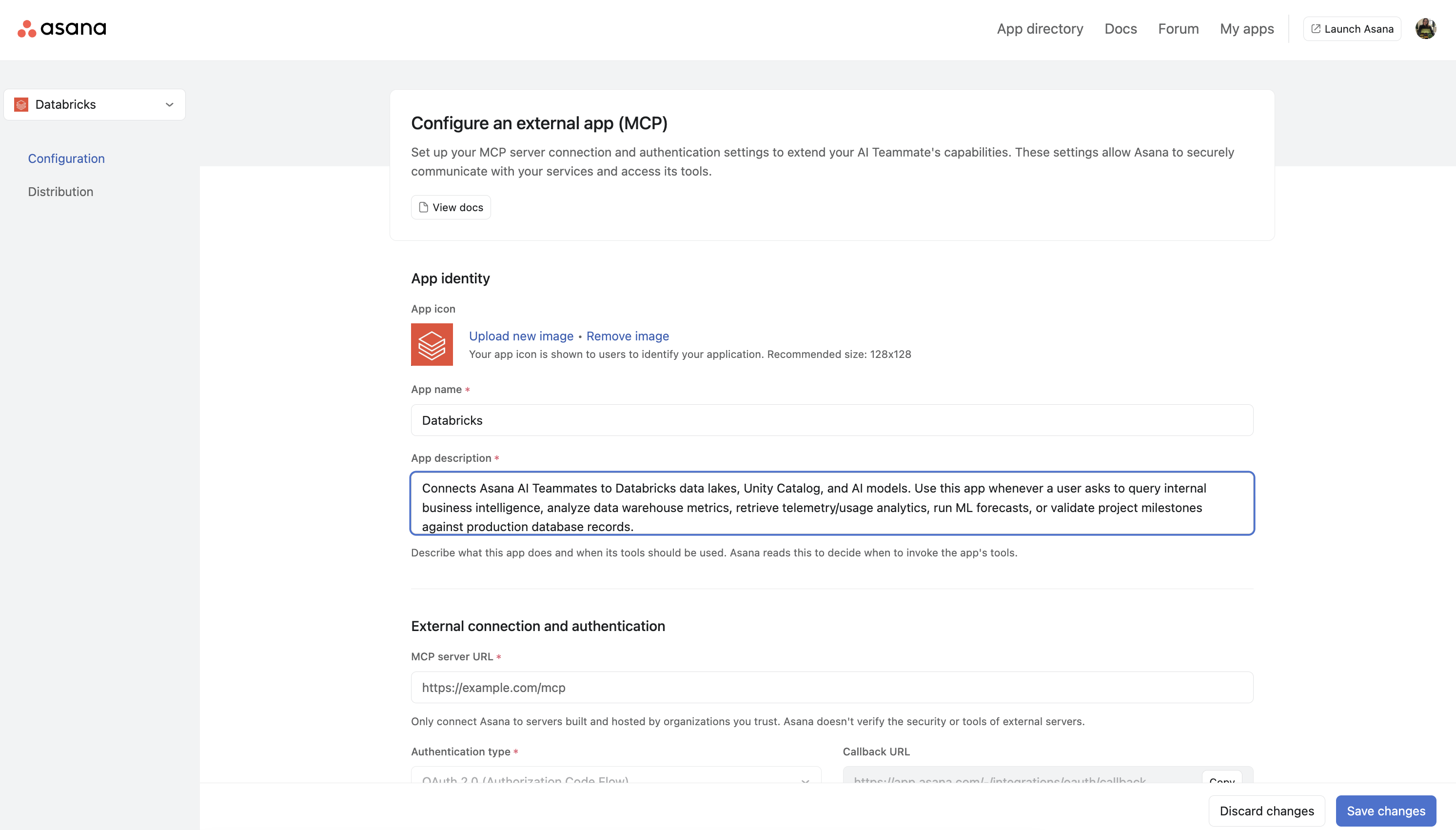Expand the Databricks app selector dropdown
1456x830 pixels.
pyautogui.click(x=95, y=105)
